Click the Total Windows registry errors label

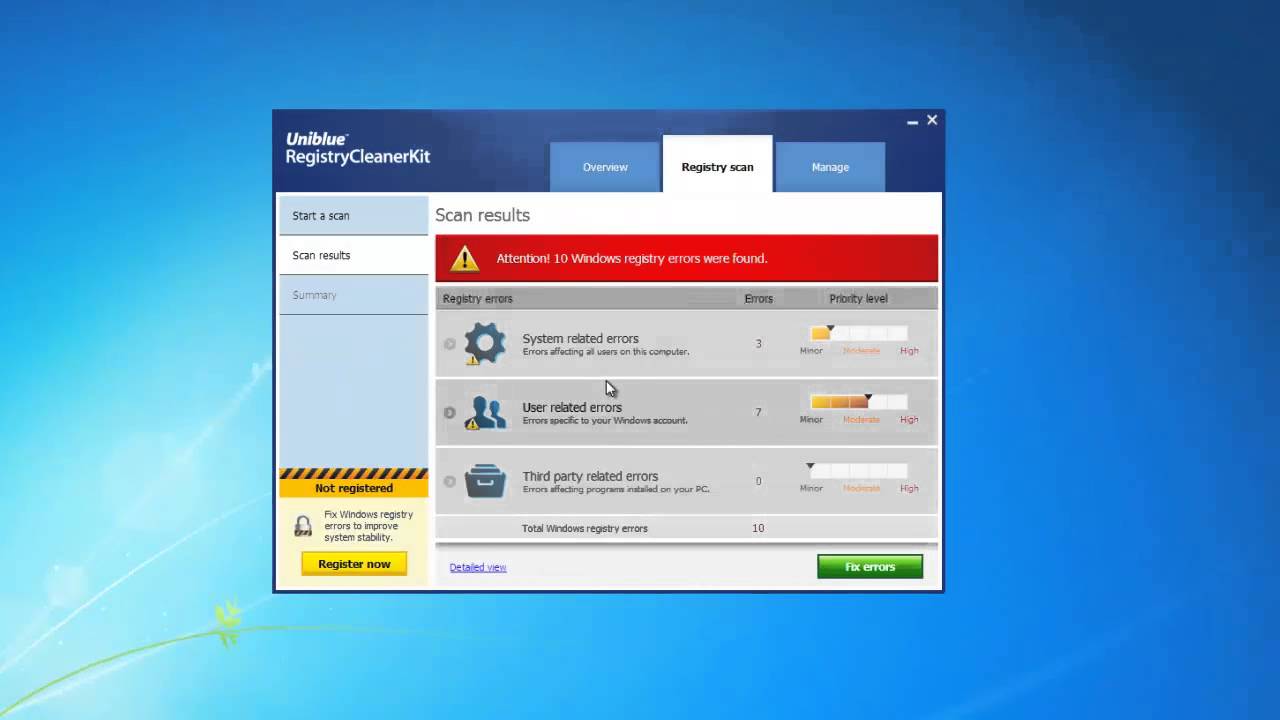tap(585, 528)
